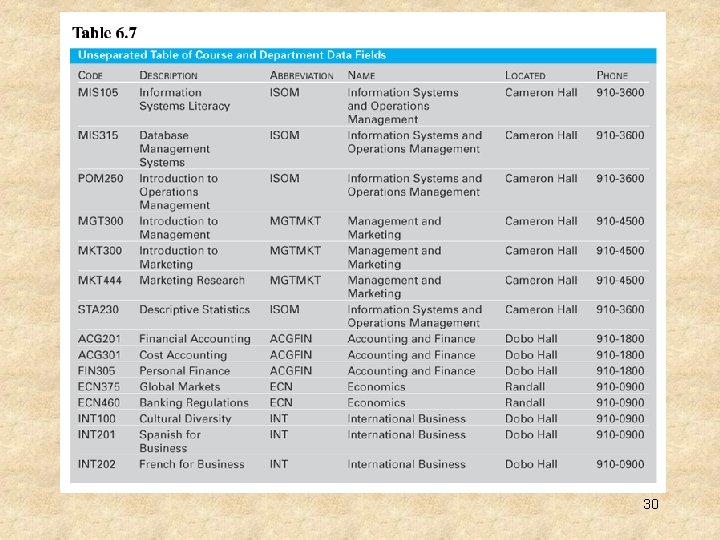Screen dimensions: 720x540
Task: Select 'Introduction to Marketing' description
Action: [179, 258]
